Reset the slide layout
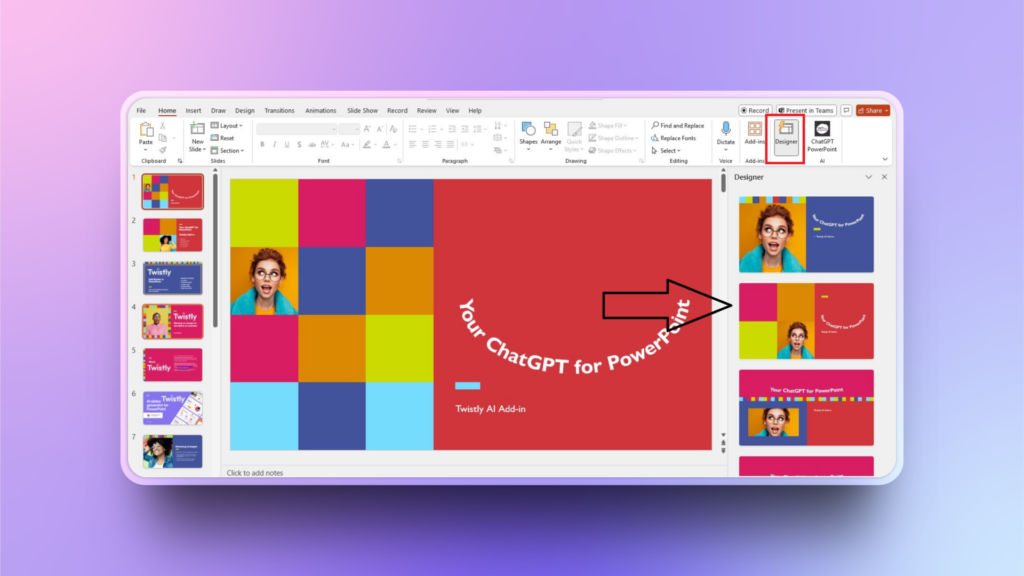The height and width of the screenshot is (576, 1024). (223, 138)
